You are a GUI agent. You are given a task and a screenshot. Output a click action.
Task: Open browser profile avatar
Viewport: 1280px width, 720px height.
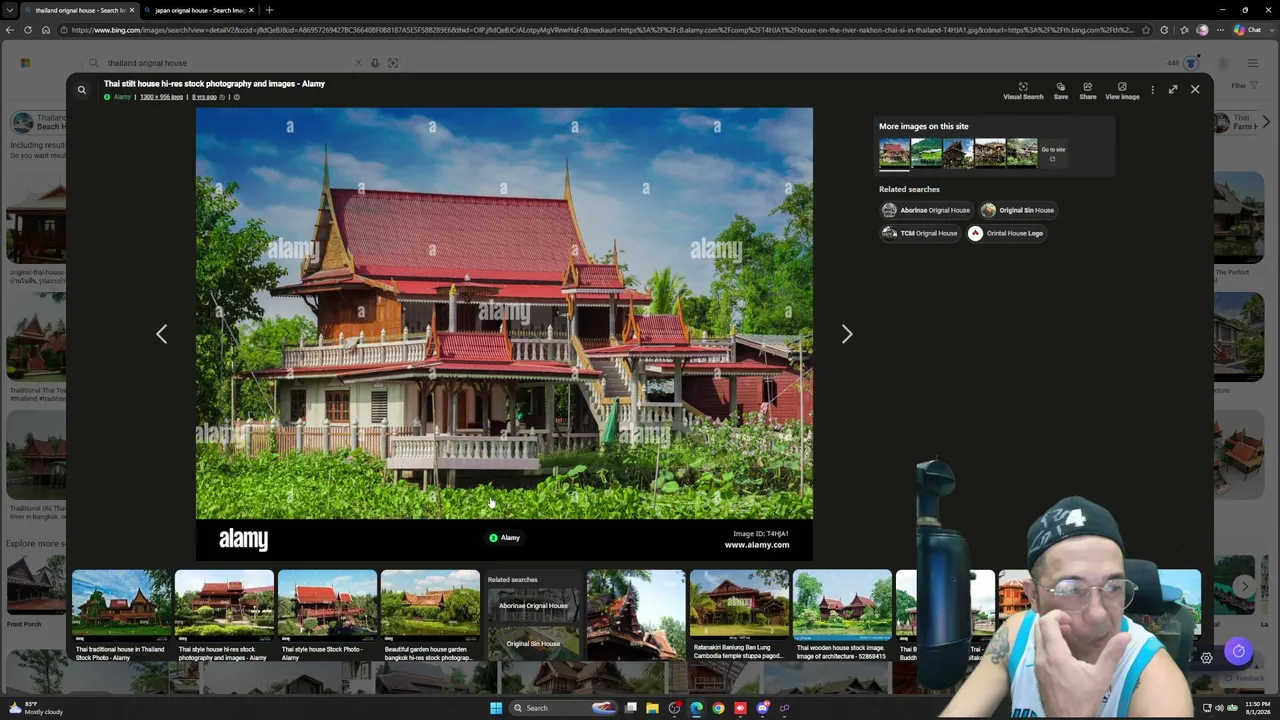point(1202,30)
